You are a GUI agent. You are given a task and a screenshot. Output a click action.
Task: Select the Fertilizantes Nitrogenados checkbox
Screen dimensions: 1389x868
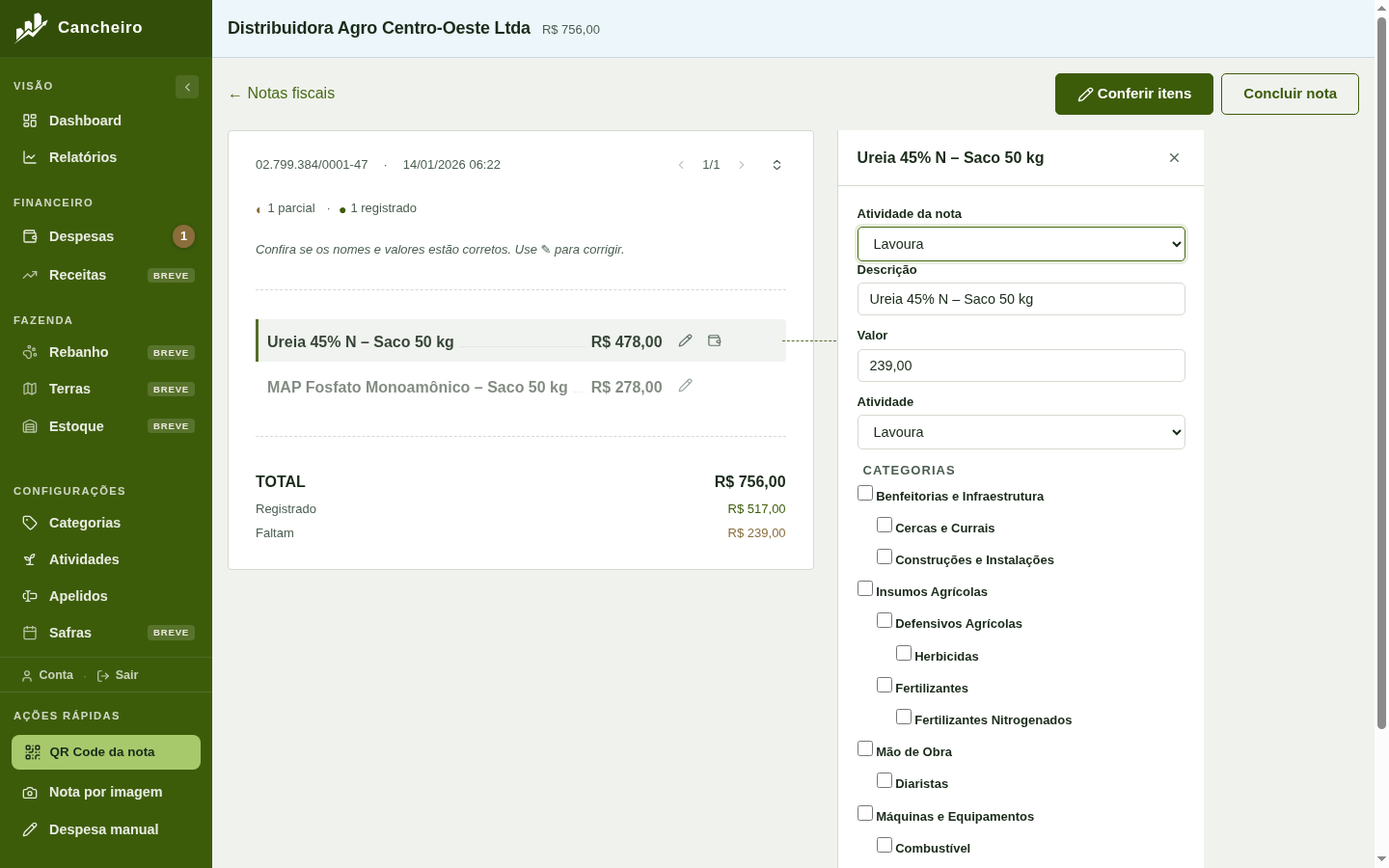click(904, 717)
